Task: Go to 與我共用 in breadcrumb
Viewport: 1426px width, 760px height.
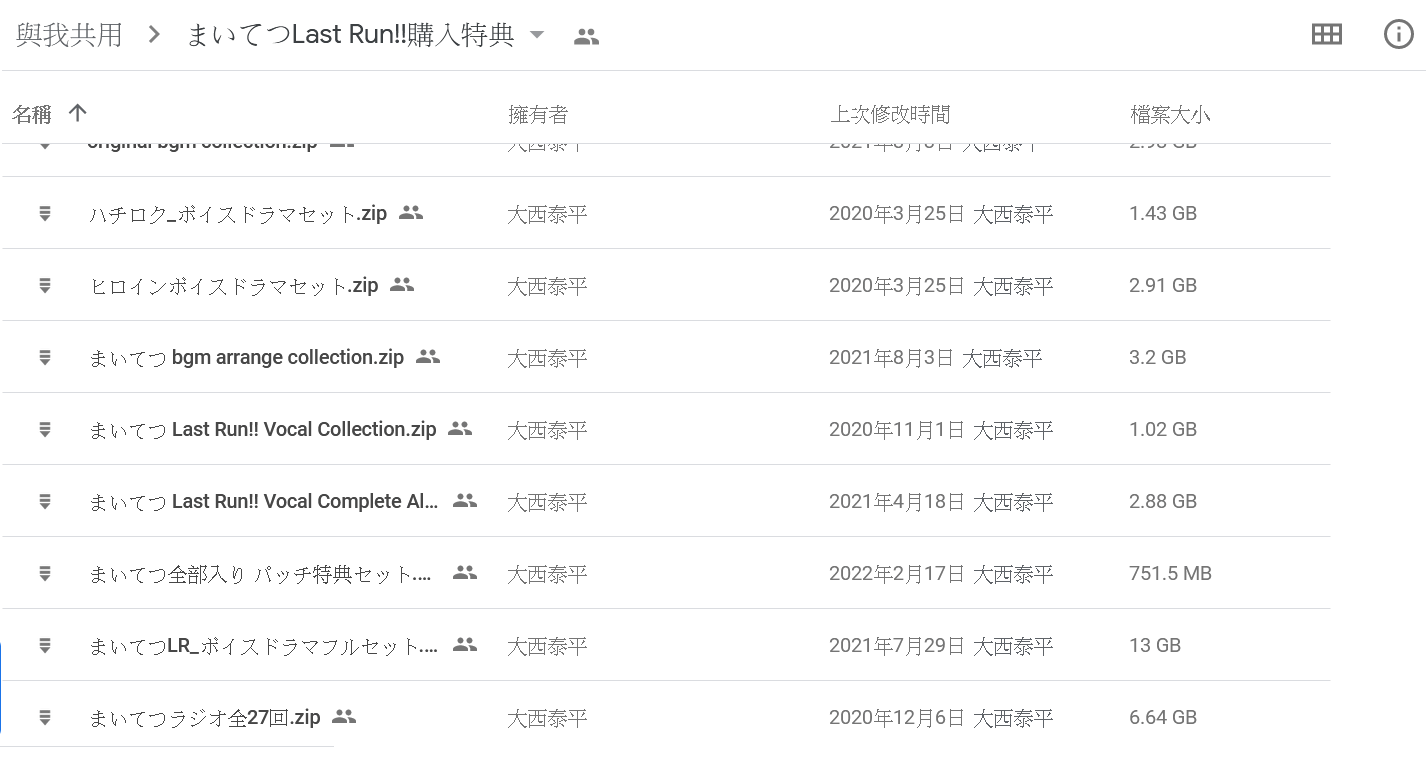Action: [69, 35]
